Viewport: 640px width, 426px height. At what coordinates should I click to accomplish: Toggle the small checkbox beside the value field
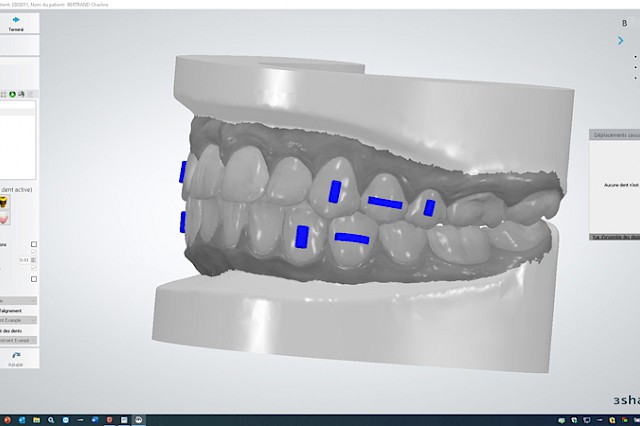(34, 267)
